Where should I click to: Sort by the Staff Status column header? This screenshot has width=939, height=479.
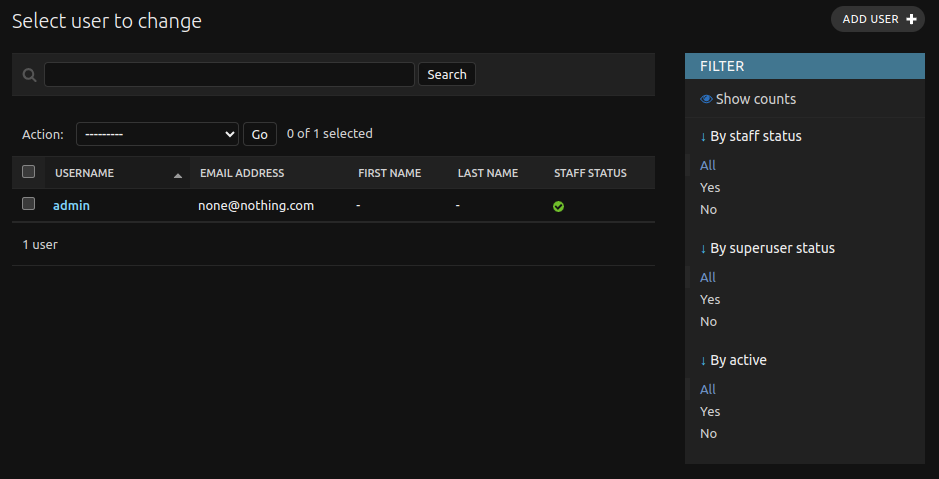(x=590, y=173)
